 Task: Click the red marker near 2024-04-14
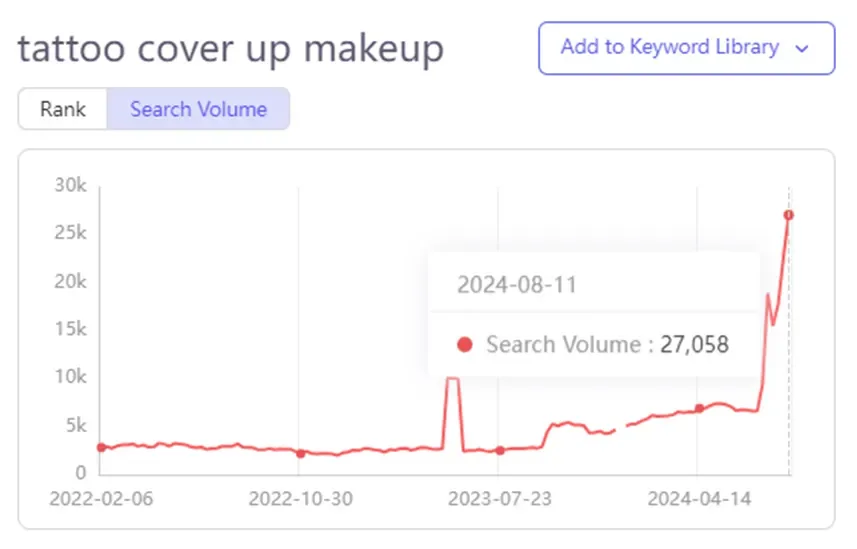699,408
